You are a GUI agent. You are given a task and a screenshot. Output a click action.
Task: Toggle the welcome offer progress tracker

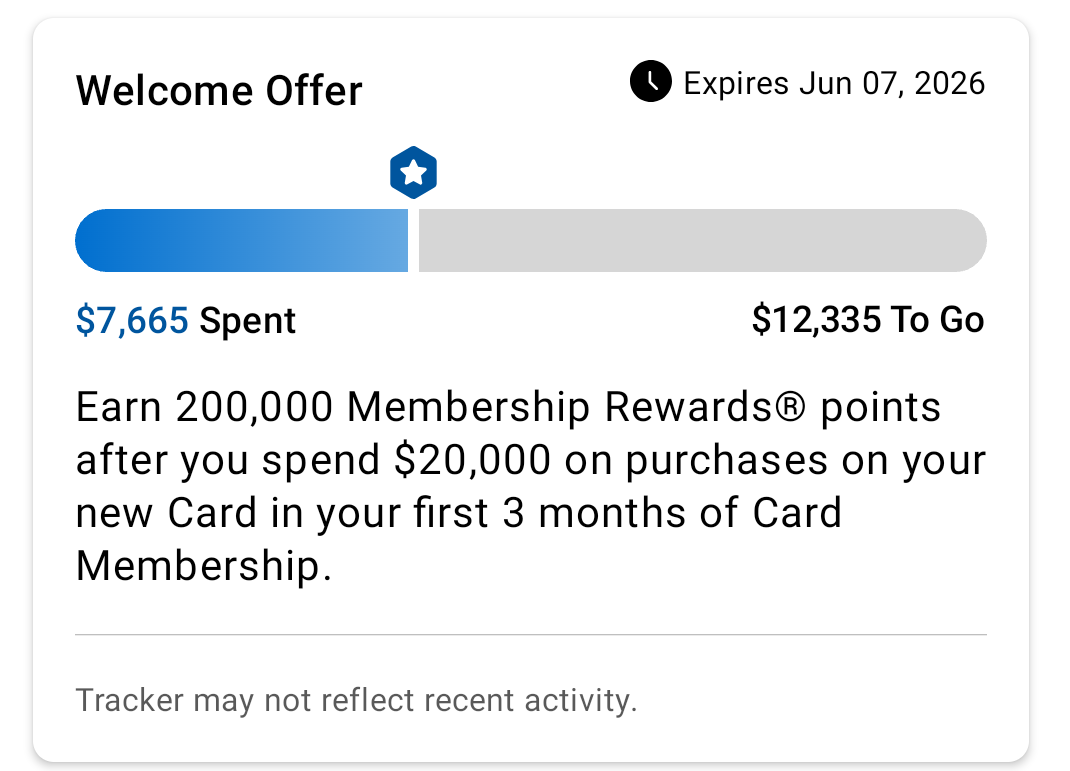click(x=530, y=240)
